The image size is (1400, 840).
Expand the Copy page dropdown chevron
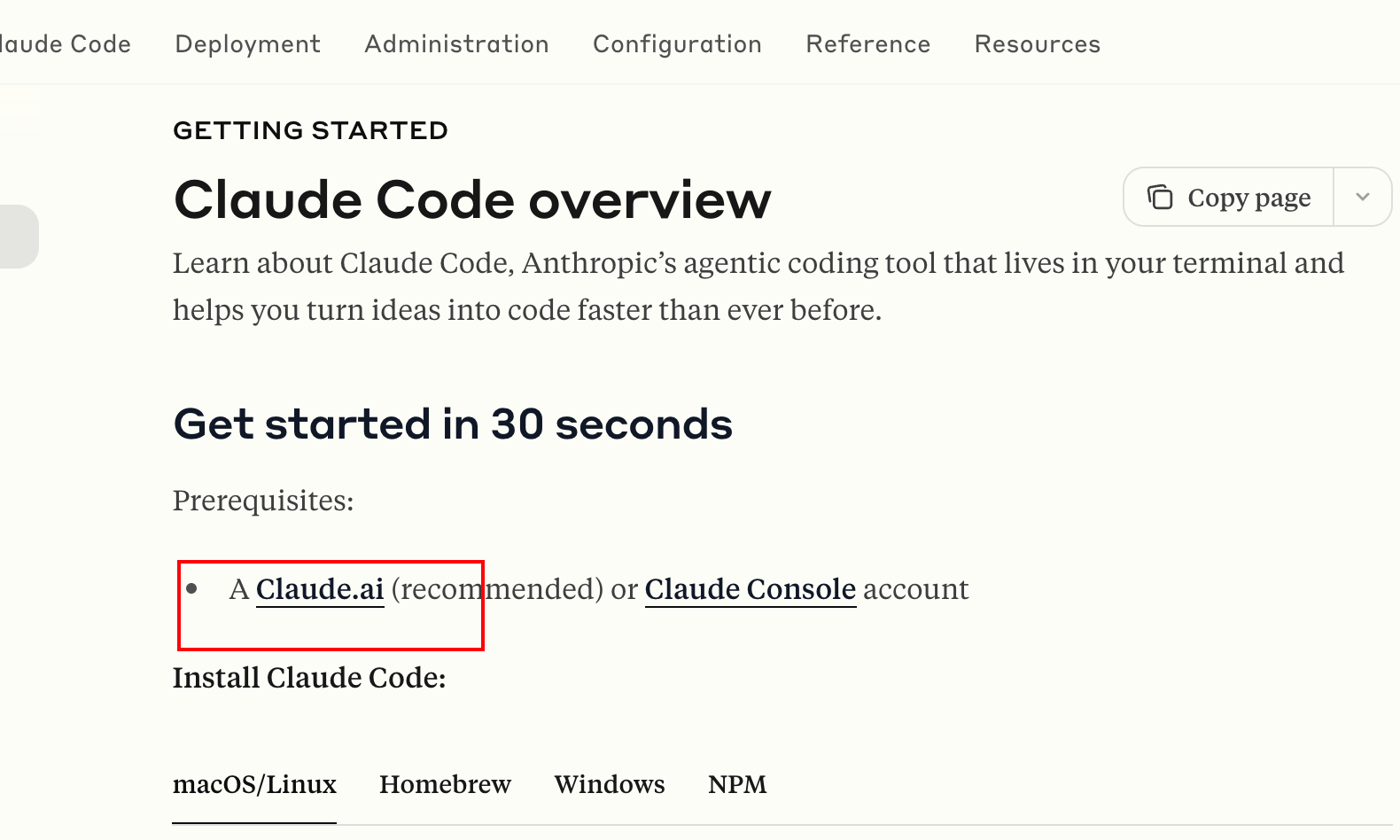pos(1363,197)
